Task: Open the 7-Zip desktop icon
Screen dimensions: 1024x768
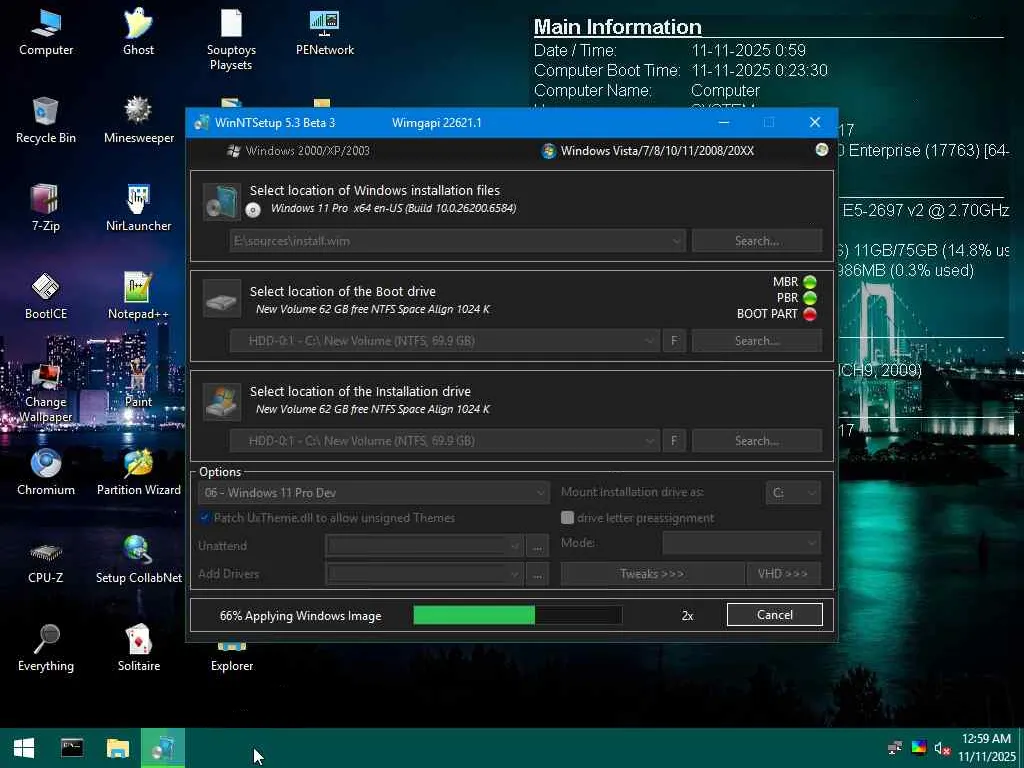Action: (x=46, y=209)
